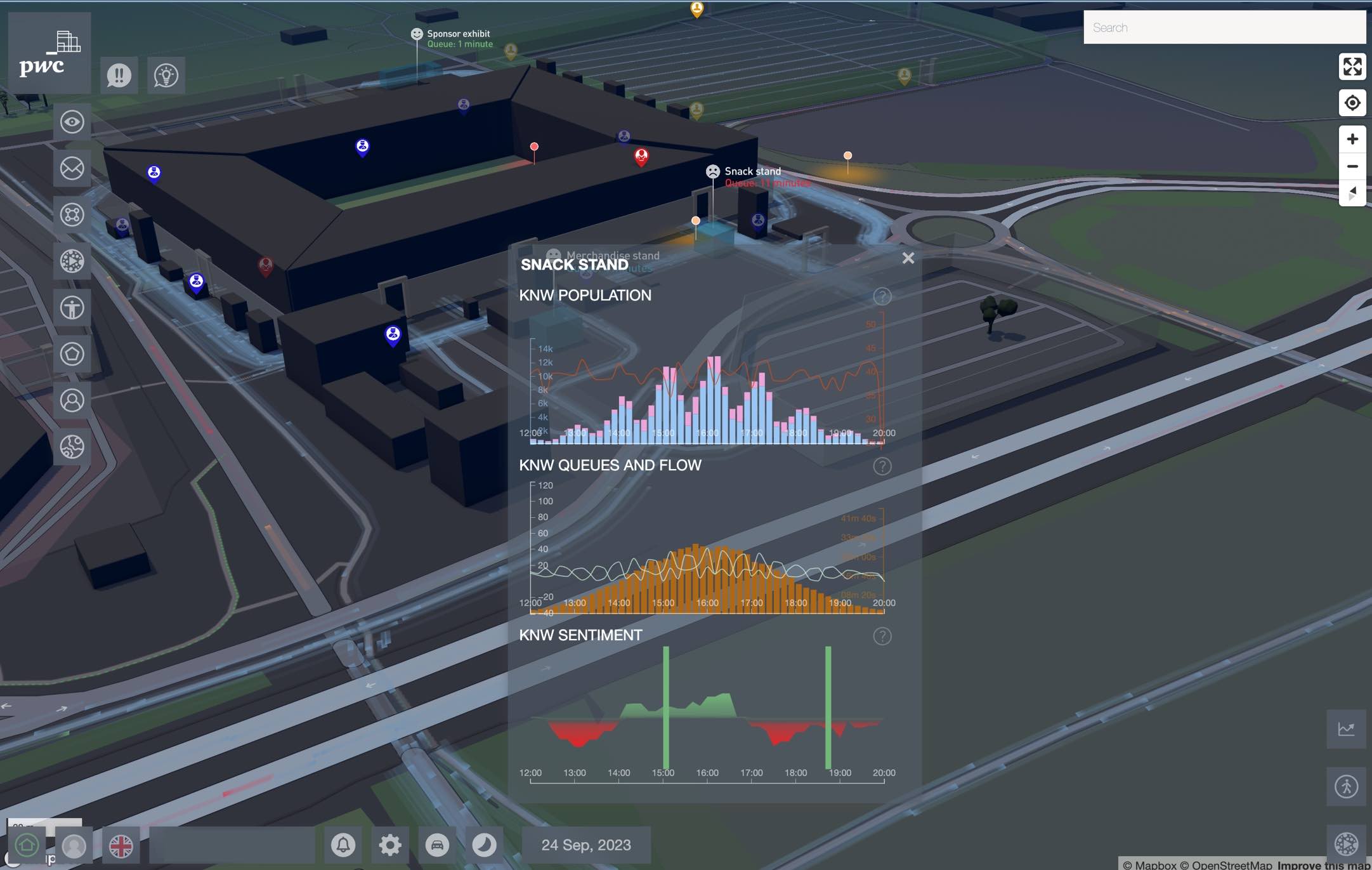
Task: Open the user avatar in bottom bar
Action: (x=74, y=845)
